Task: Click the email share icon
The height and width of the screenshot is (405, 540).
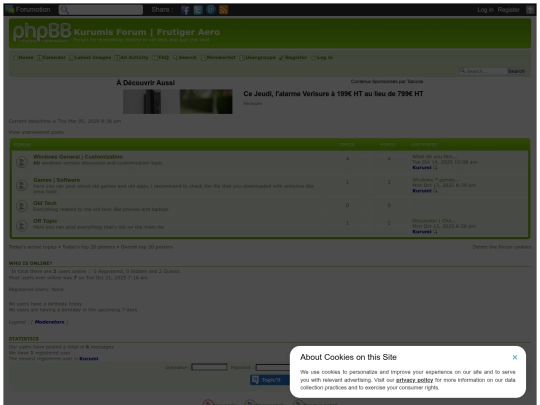Action: (x=211, y=10)
